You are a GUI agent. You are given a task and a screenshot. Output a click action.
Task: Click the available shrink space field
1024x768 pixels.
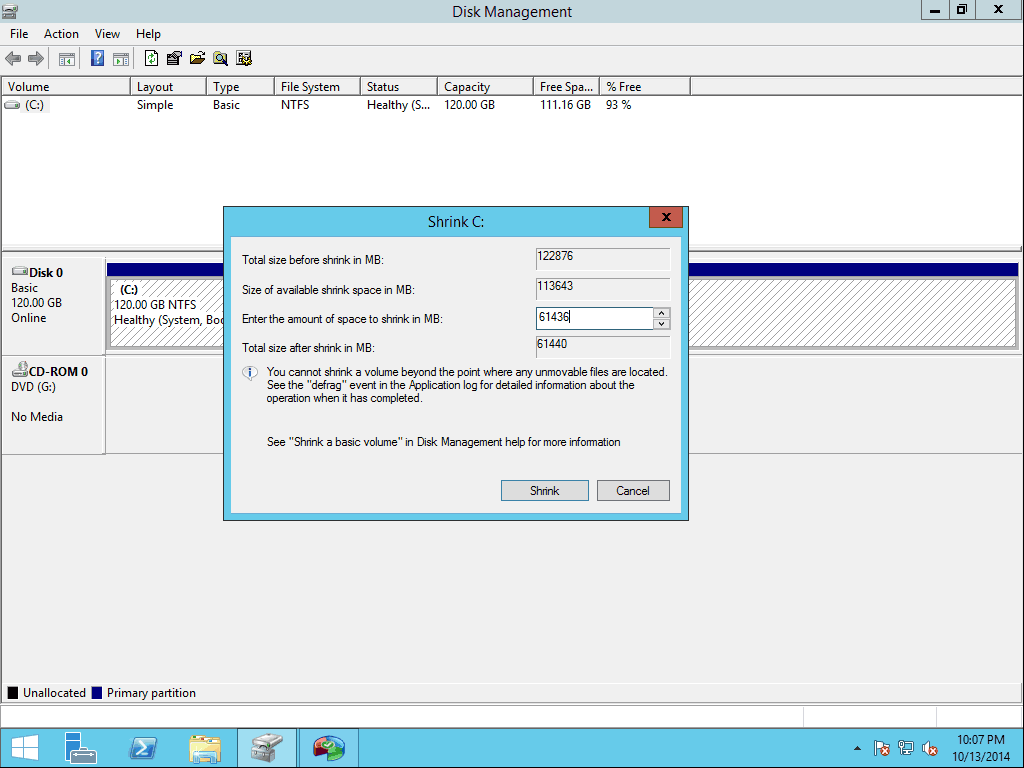point(603,289)
